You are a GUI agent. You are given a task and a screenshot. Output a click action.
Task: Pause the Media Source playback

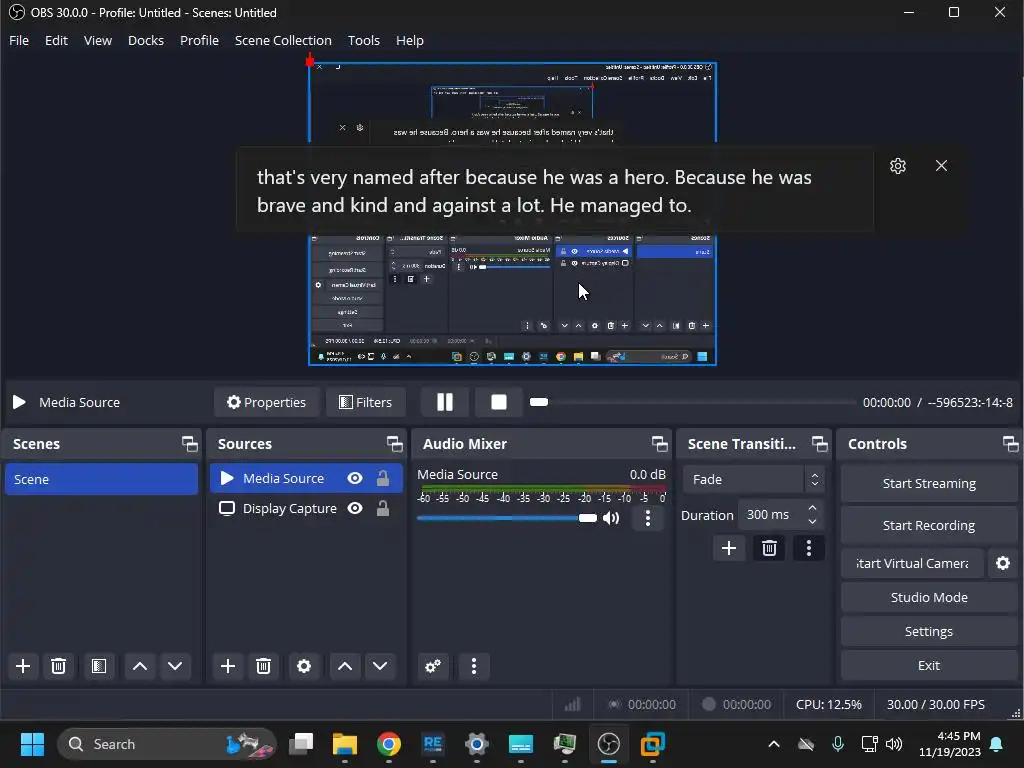[445, 402]
